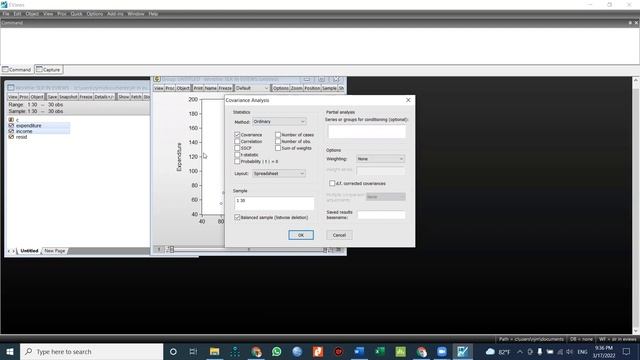The image size is (640, 360).
Task: Click the resid series icon in workfile
Action: (11, 137)
